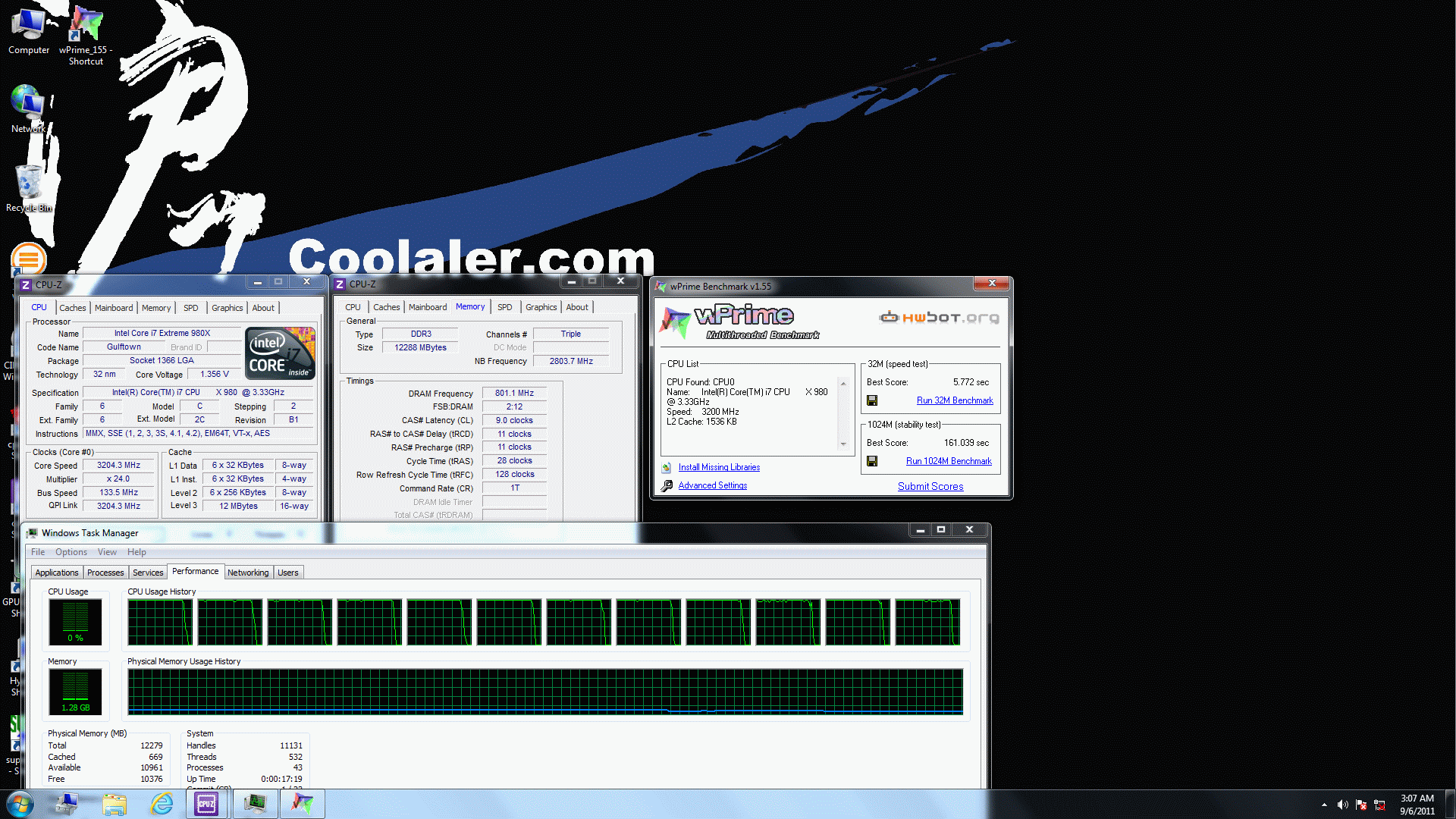This screenshot has height=819, width=1456.
Task: Open the wPrime_155 shortcut icon
Action: [x=86, y=36]
